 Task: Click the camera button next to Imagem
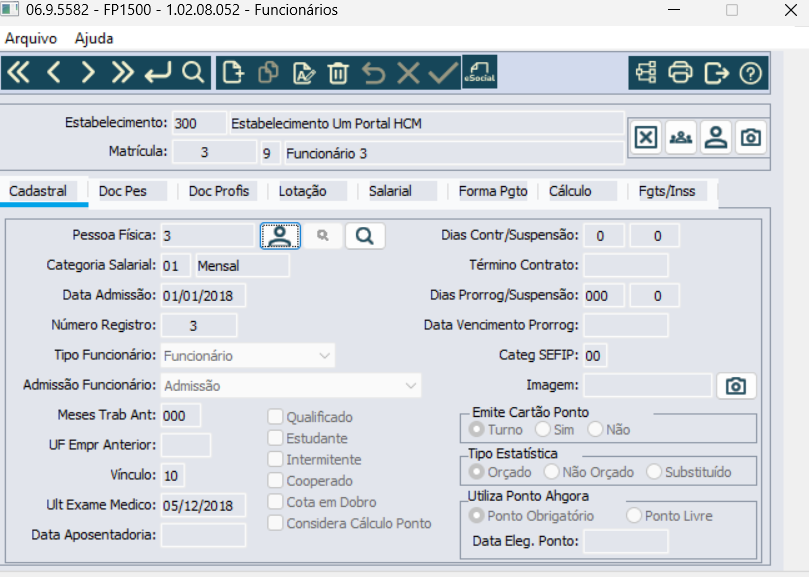coord(736,386)
